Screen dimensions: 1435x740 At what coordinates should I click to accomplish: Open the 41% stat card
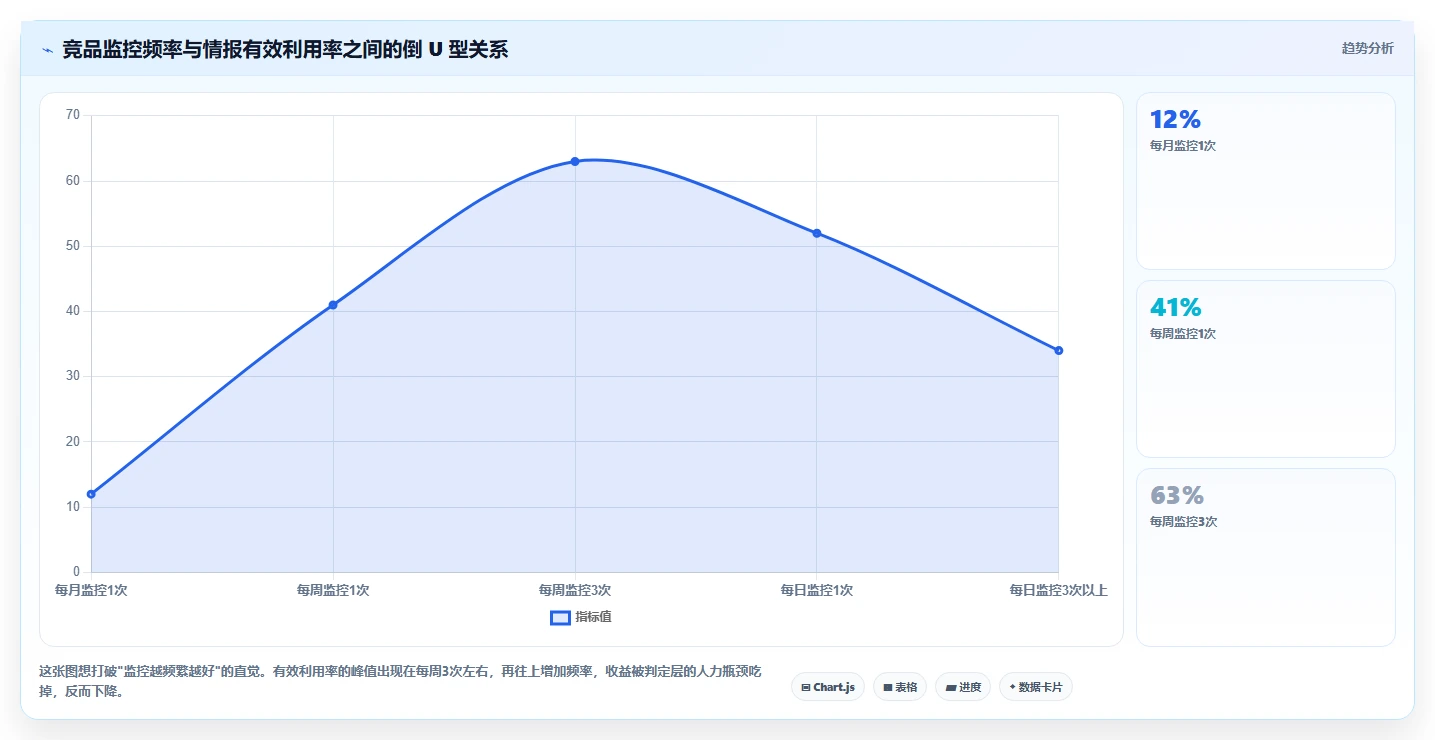click(1265, 369)
